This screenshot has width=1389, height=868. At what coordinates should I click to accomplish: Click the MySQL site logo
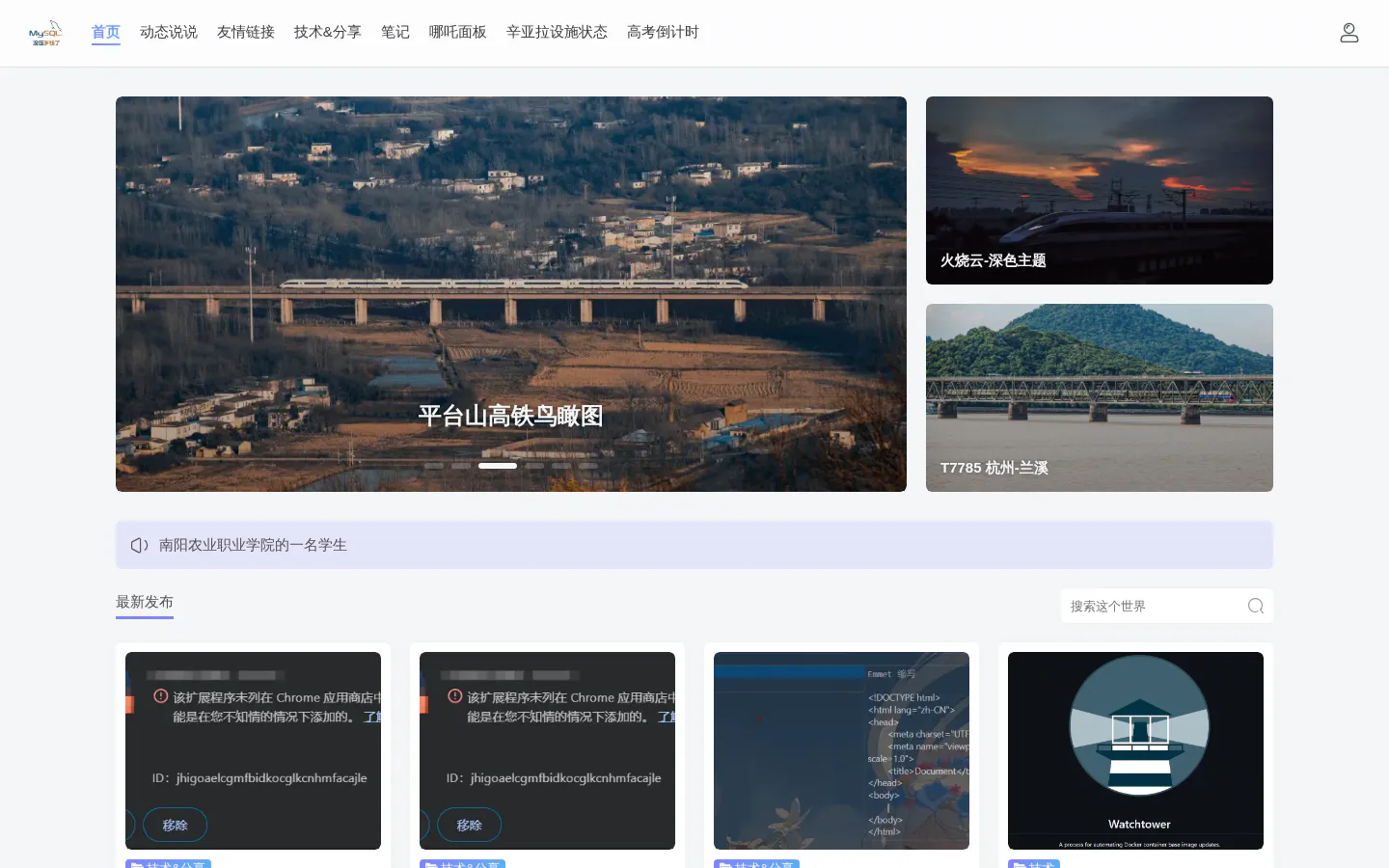(45, 33)
